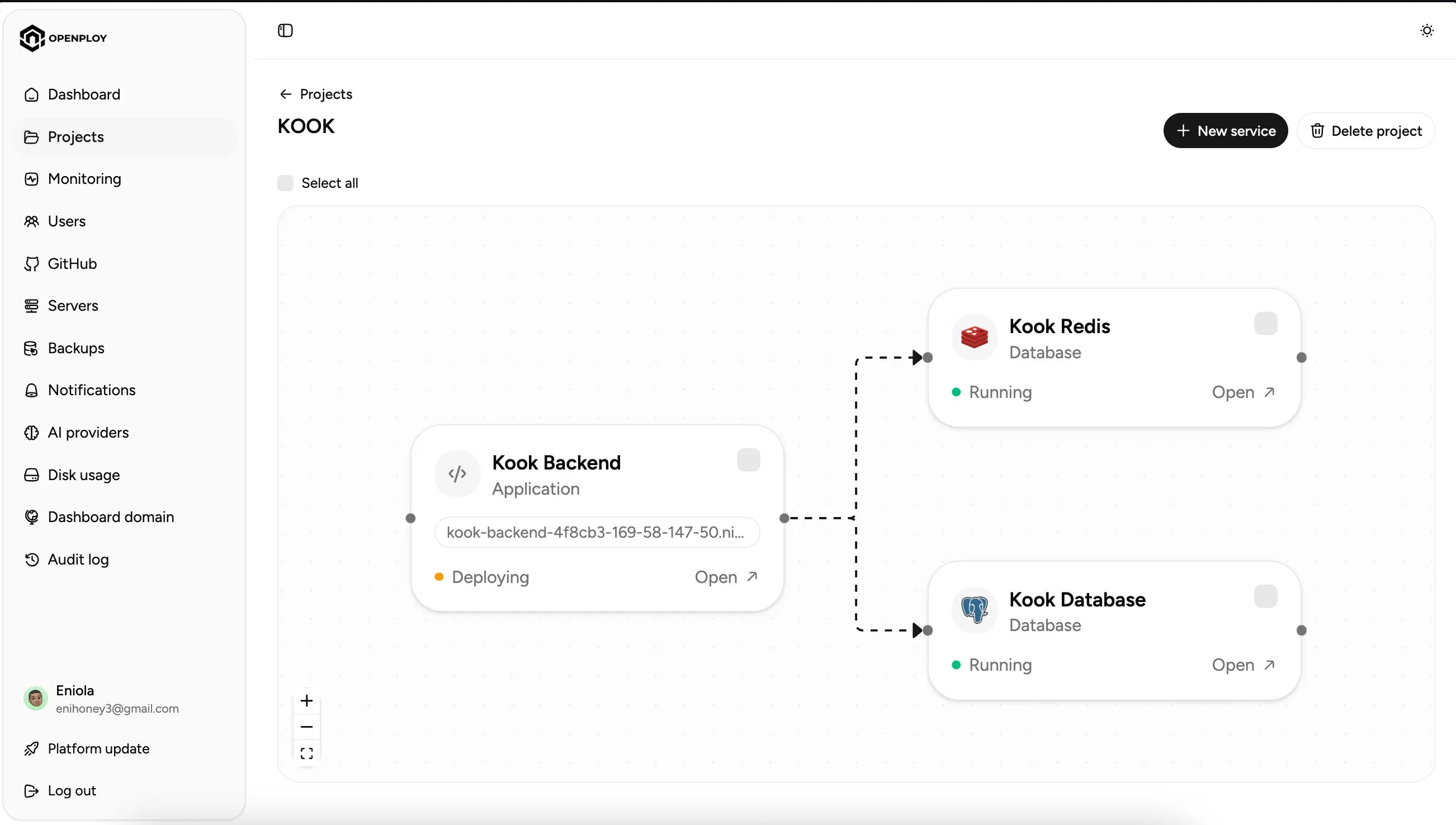Image resolution: width=1456 pixels, height=825 pixels.
Task: Open the Notifications page
Action: [x=124, y=390]
